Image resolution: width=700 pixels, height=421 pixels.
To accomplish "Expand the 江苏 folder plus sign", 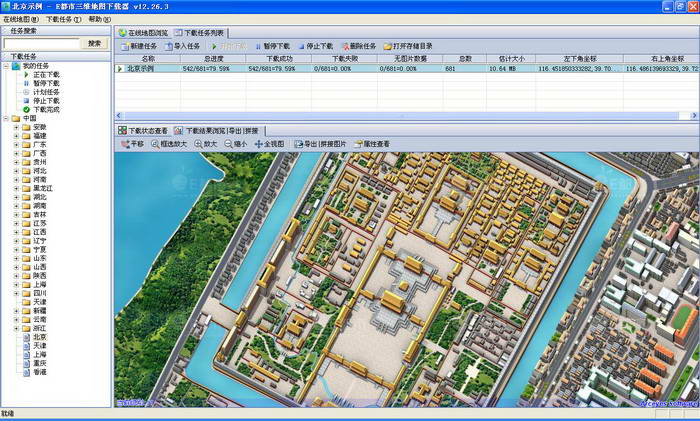I will pyautogui.click(x=17, y=223).
